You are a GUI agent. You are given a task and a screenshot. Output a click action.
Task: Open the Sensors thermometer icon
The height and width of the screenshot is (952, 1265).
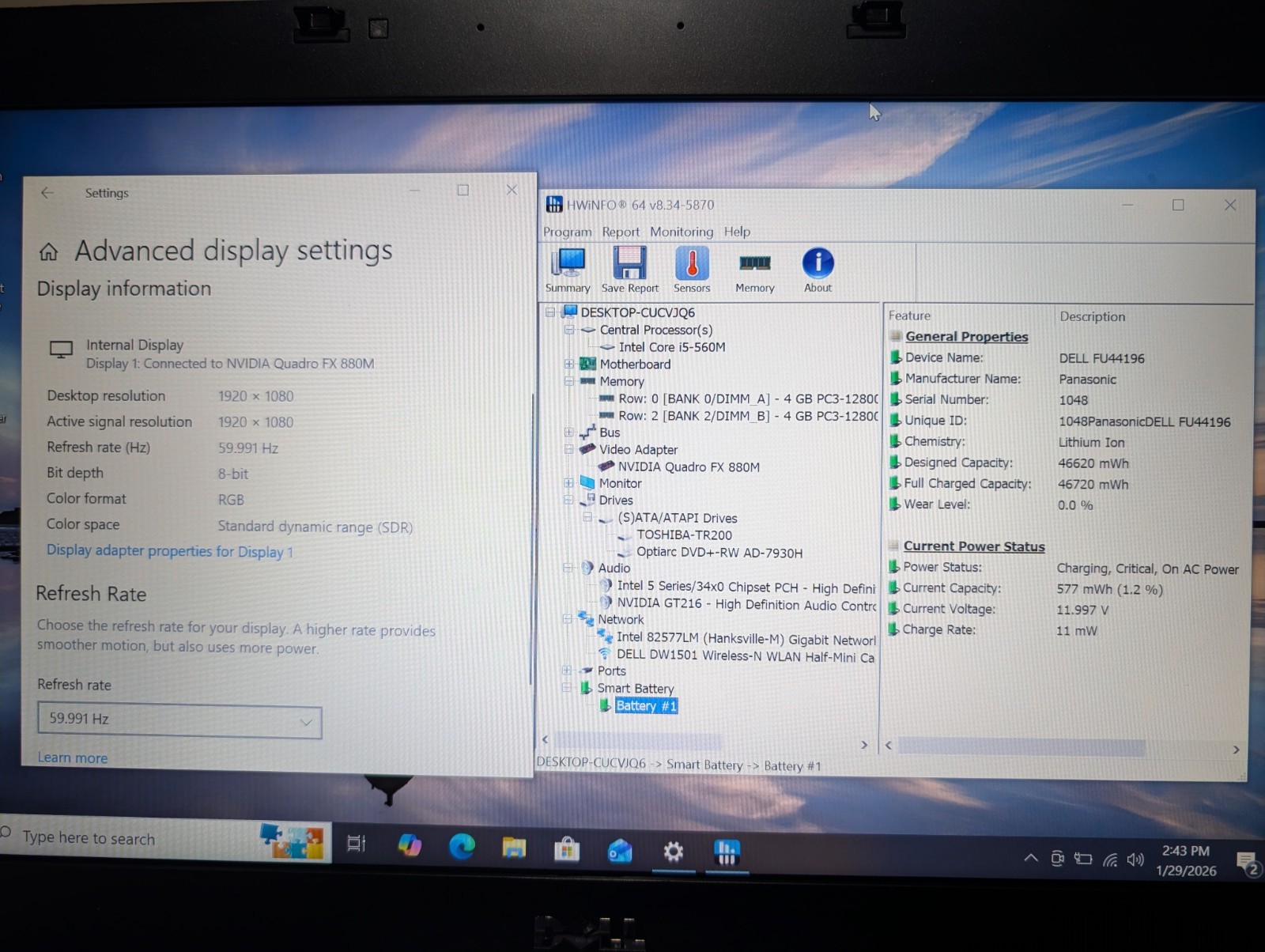click(692, 270)
